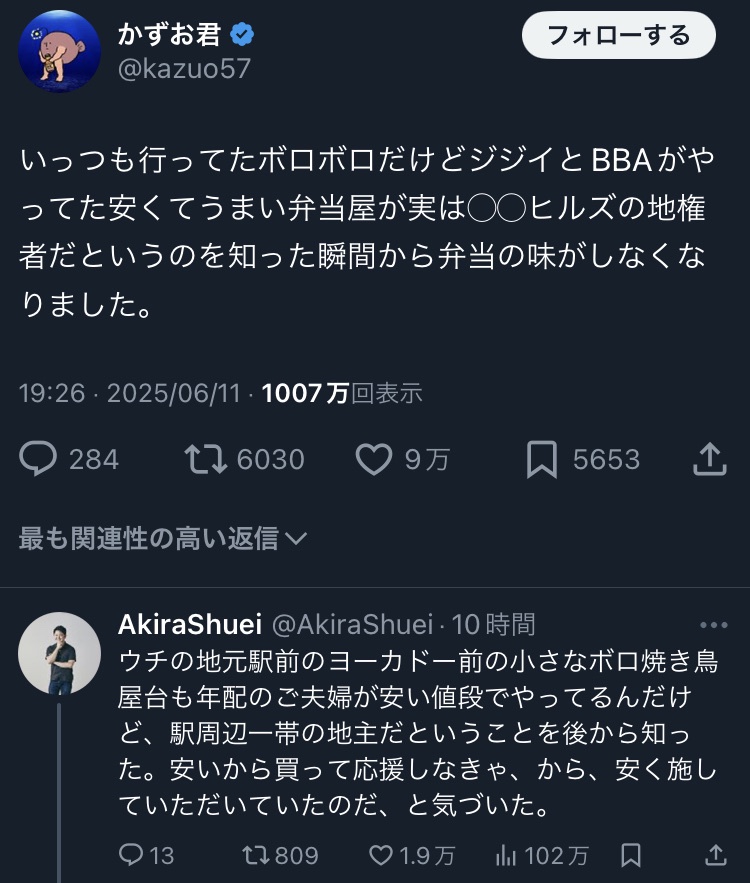Share the main かずお君 post
This screenshot has height=883, width=750.
click(x=709, y=459)
